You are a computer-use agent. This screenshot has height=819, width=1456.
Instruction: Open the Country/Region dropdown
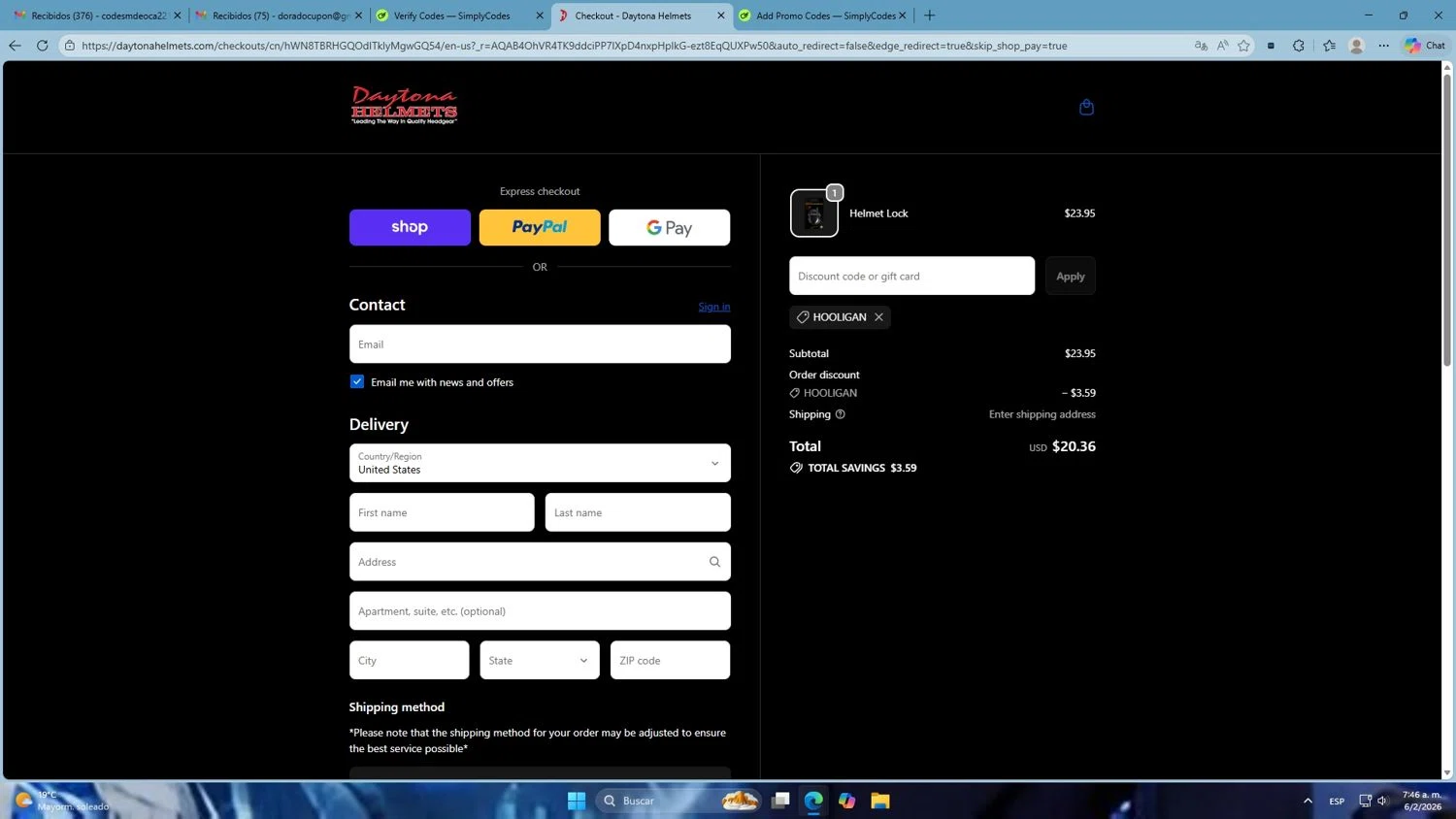540,463
